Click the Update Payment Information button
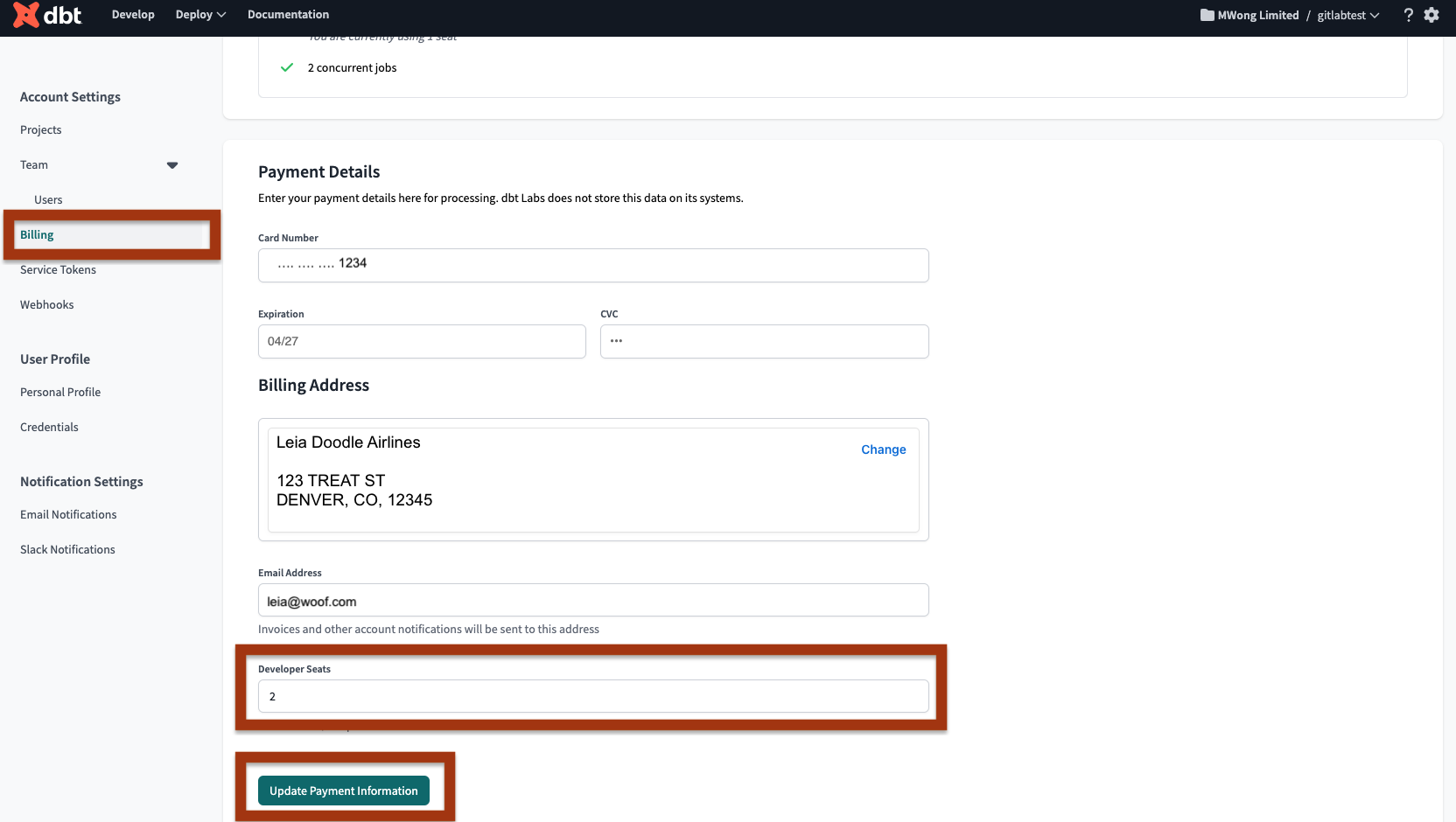1456x822 pixels. (343, 791)
